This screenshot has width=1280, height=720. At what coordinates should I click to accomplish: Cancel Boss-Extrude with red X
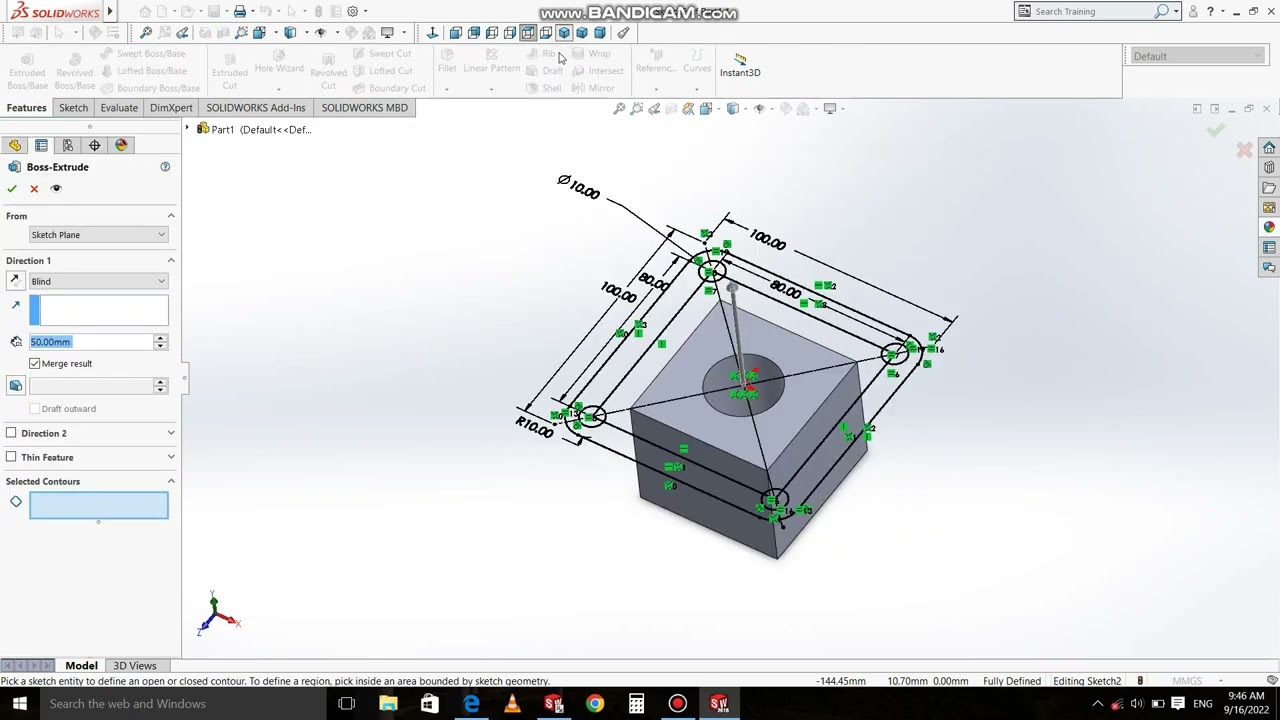click(x=34, y=189)
